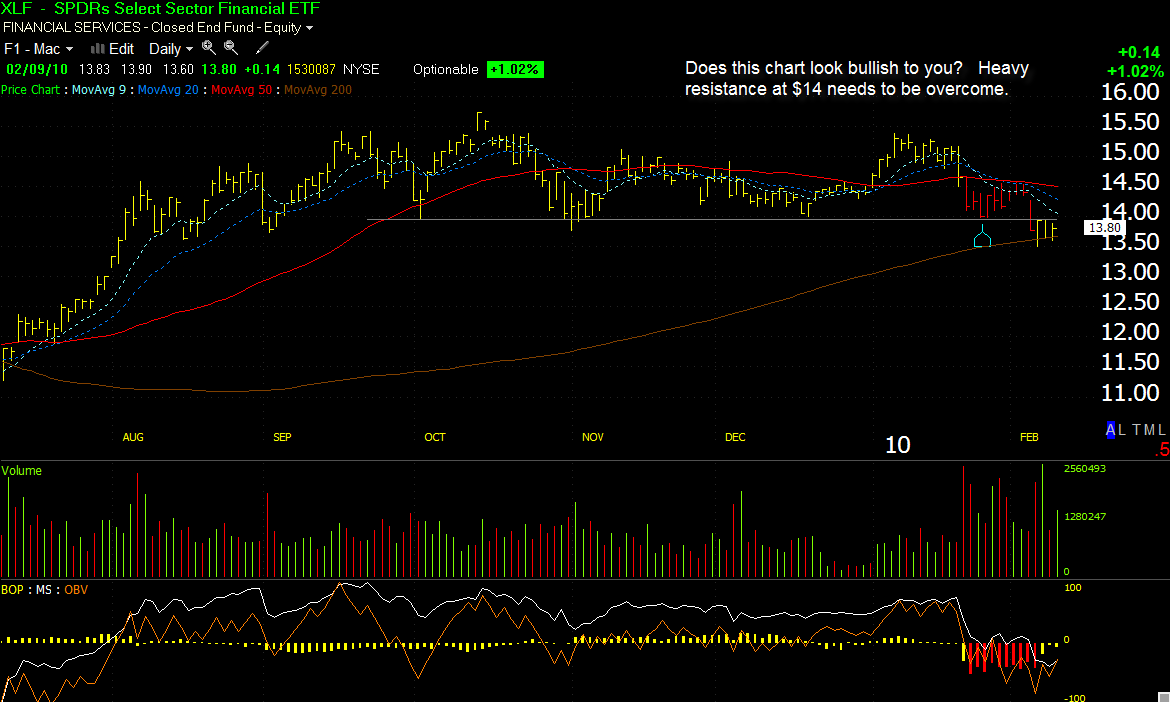Click the BOP indicator label

13,589
